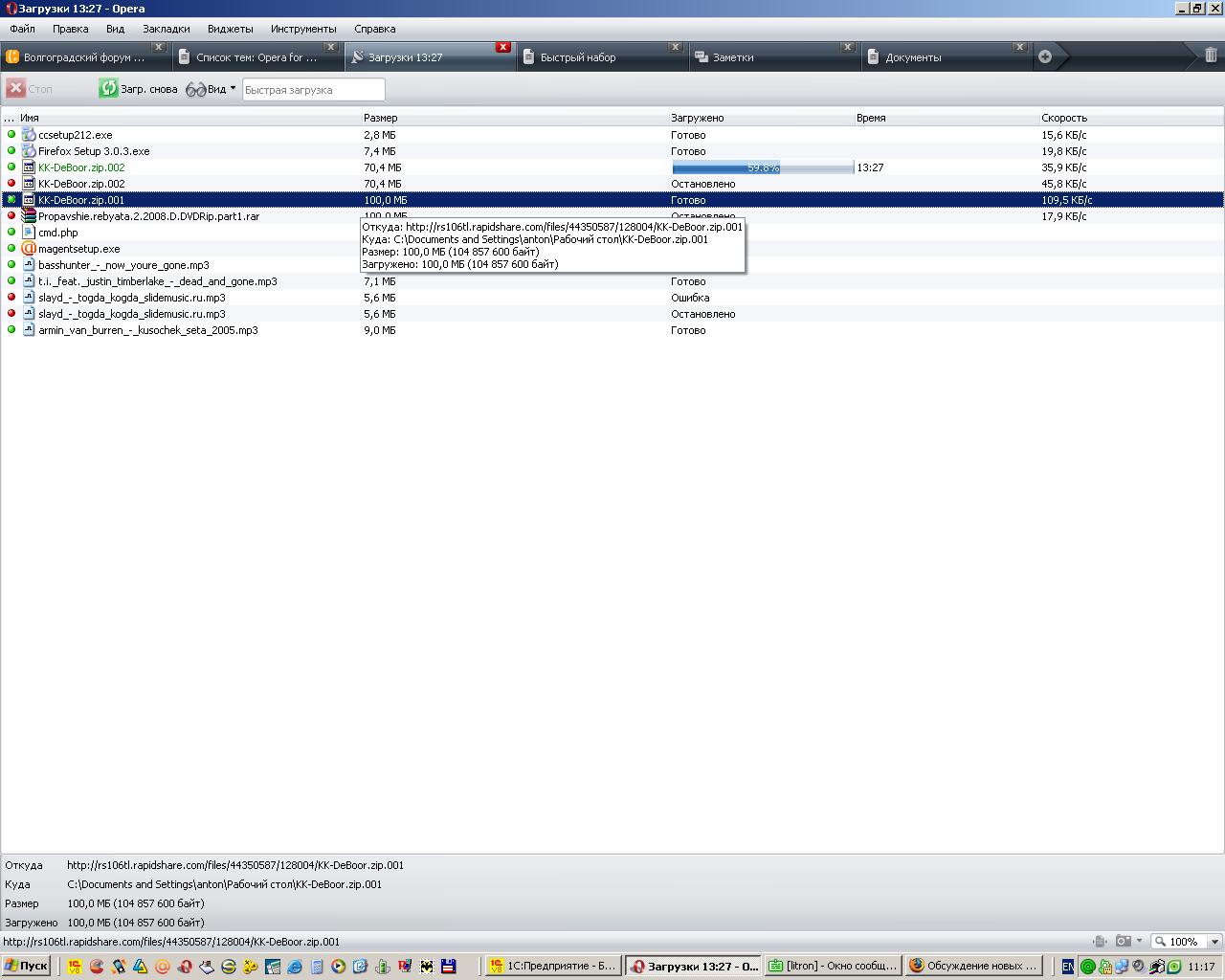This screenshot has height=980, width=1225.
Task: Click the Быстрая загрузка input field
Action: pos(313,90)
